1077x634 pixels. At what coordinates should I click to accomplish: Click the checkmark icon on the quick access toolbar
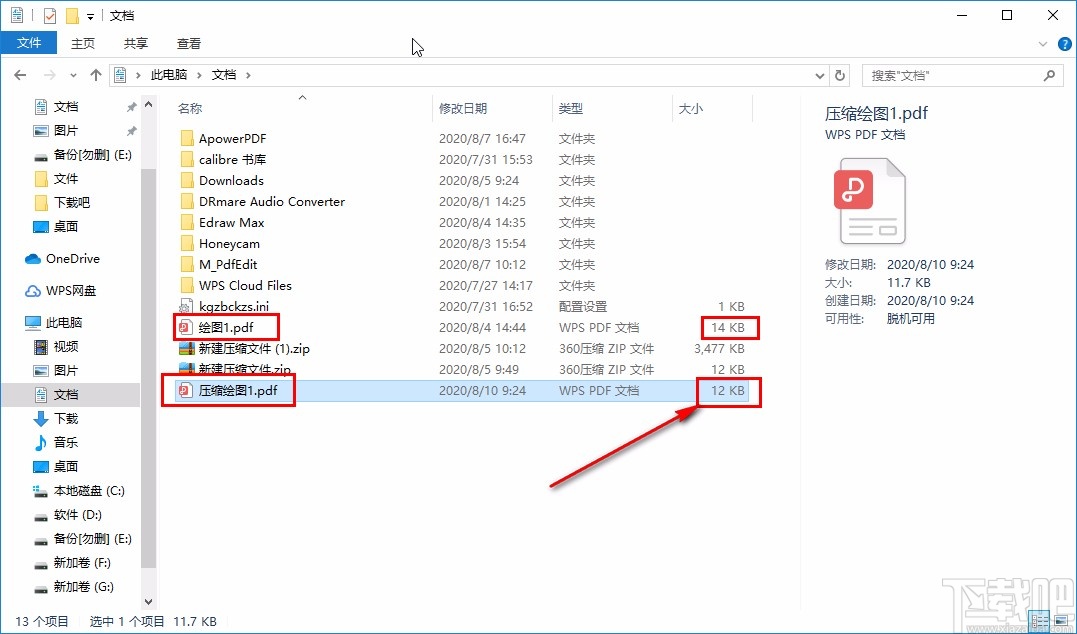(x=48, y=15)
